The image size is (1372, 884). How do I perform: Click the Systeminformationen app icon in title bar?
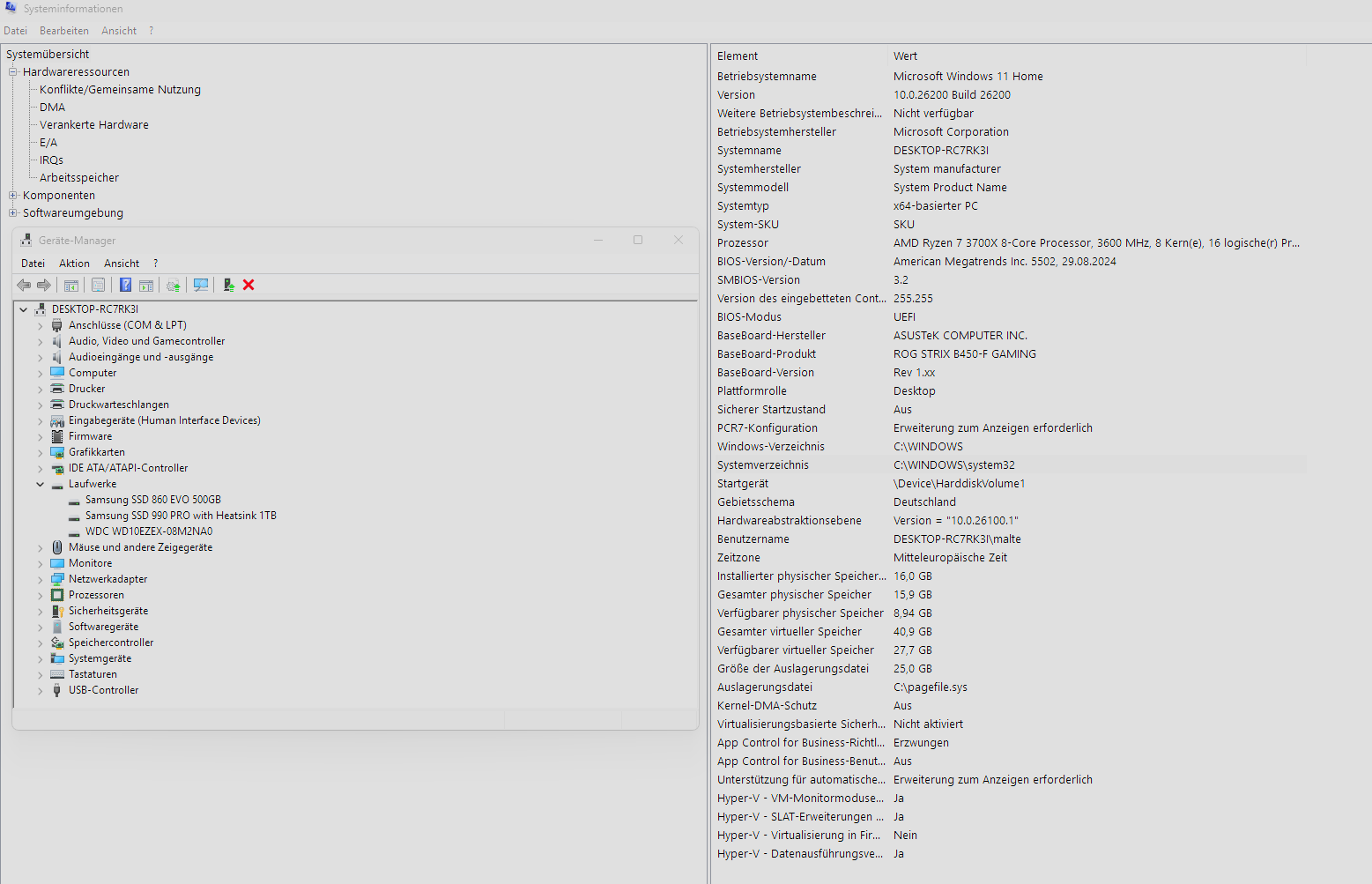point(11,8)
